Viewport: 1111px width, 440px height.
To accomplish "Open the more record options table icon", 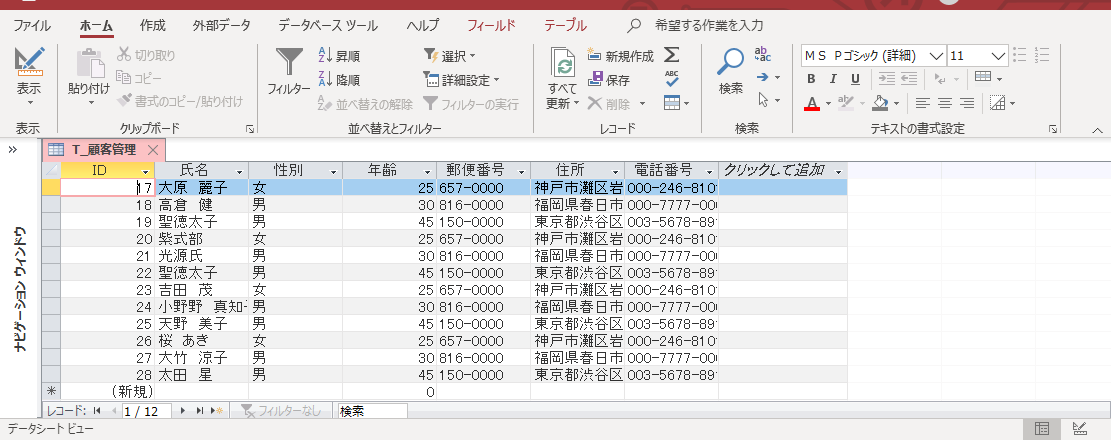I will pyautogui.click(x=672, y=103).
